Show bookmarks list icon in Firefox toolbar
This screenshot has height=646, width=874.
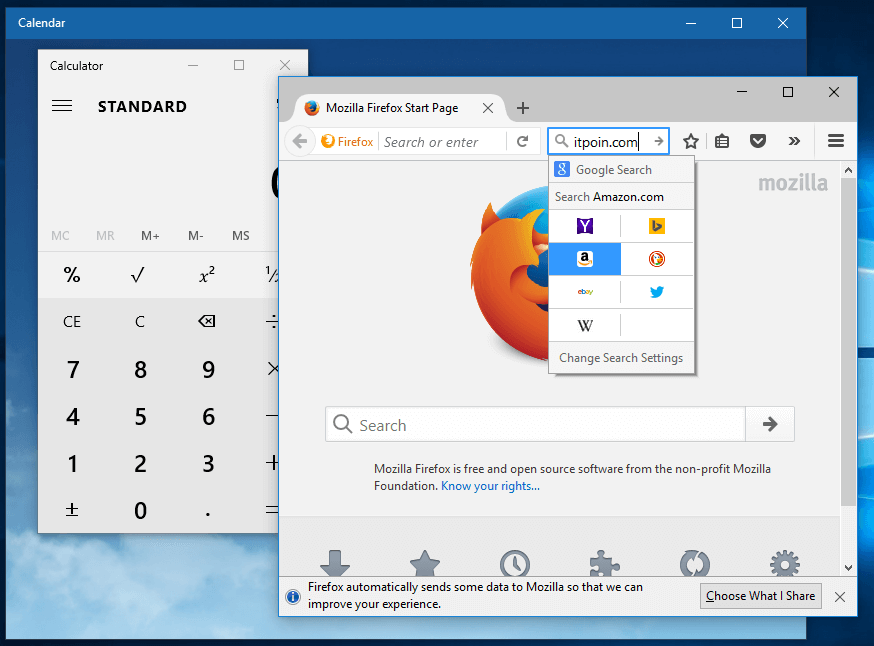(x=722, y=142)
